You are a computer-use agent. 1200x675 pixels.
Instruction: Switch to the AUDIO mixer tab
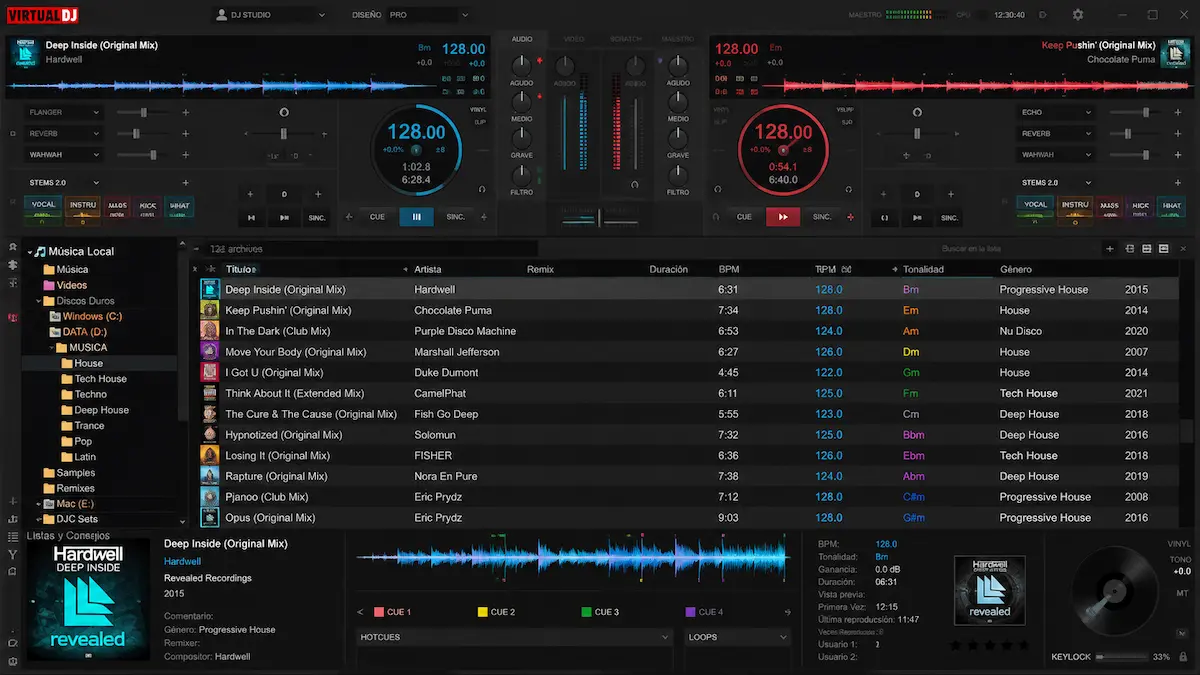click(522, 39)
